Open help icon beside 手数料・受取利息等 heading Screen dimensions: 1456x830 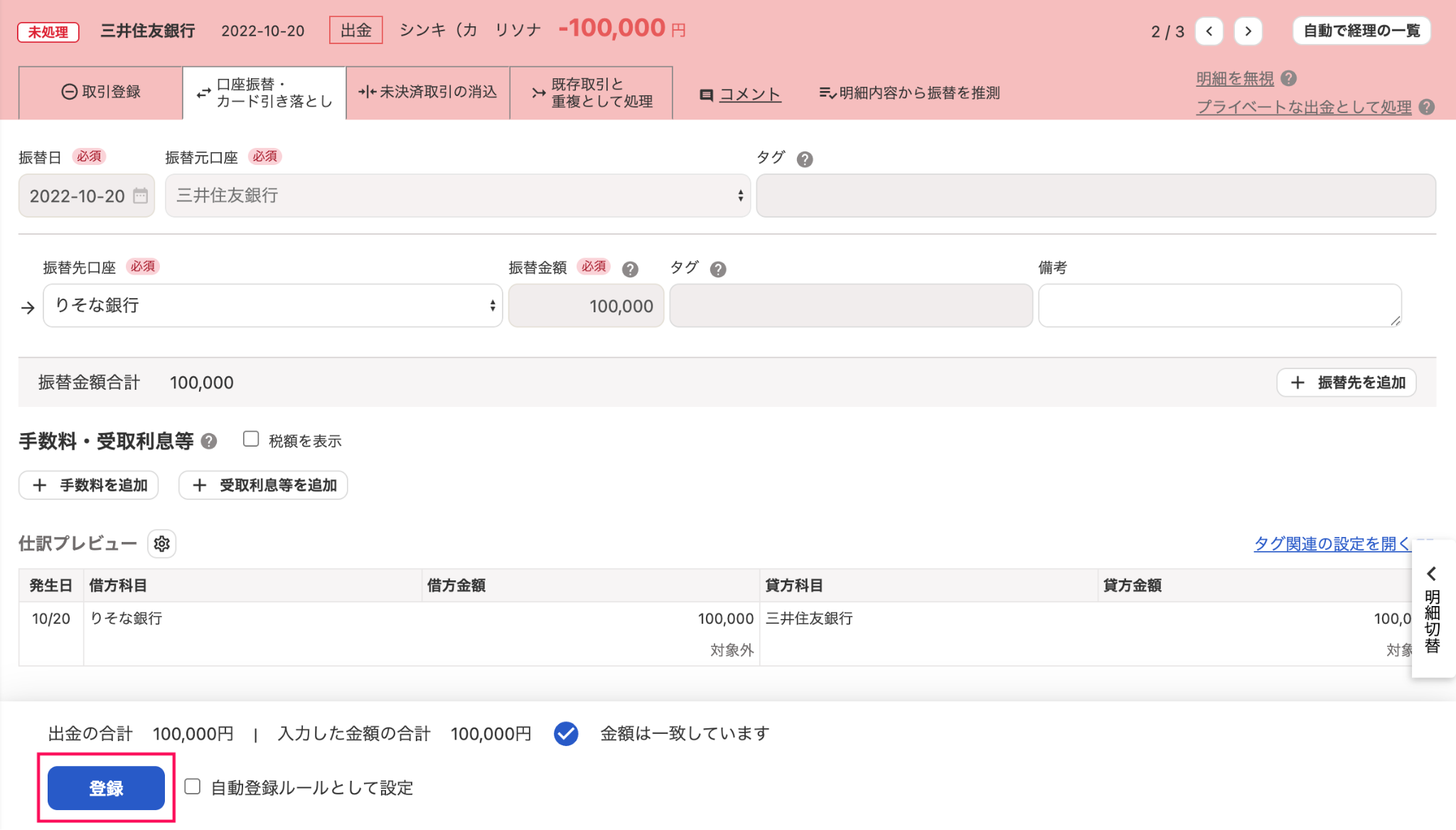coord(208,441)
